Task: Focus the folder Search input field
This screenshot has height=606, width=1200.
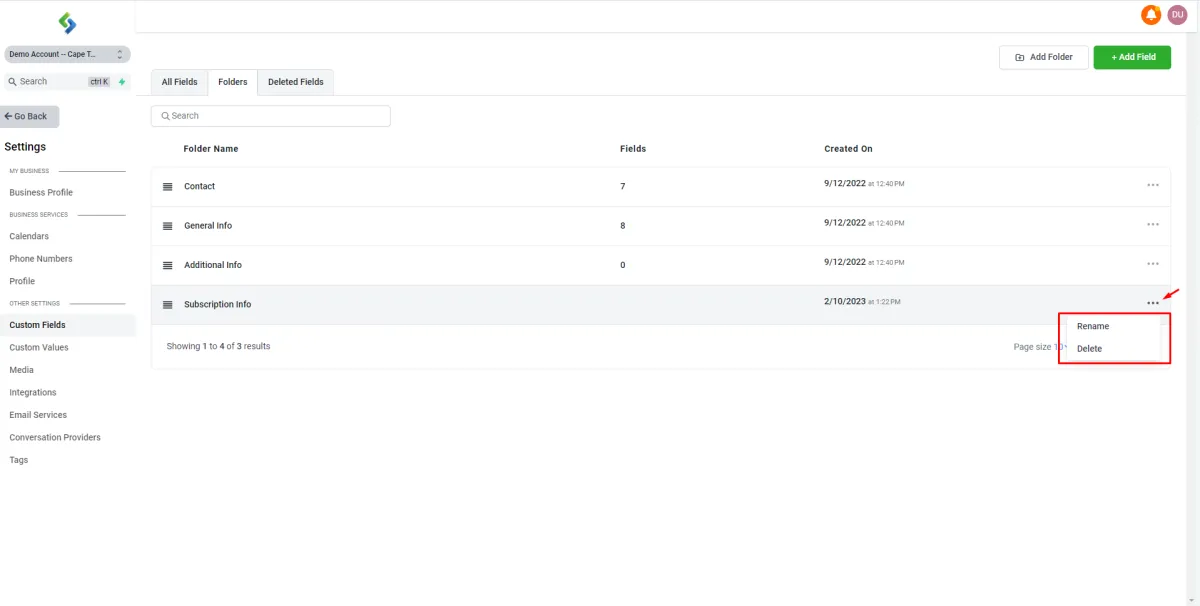Action: point(271,116)
